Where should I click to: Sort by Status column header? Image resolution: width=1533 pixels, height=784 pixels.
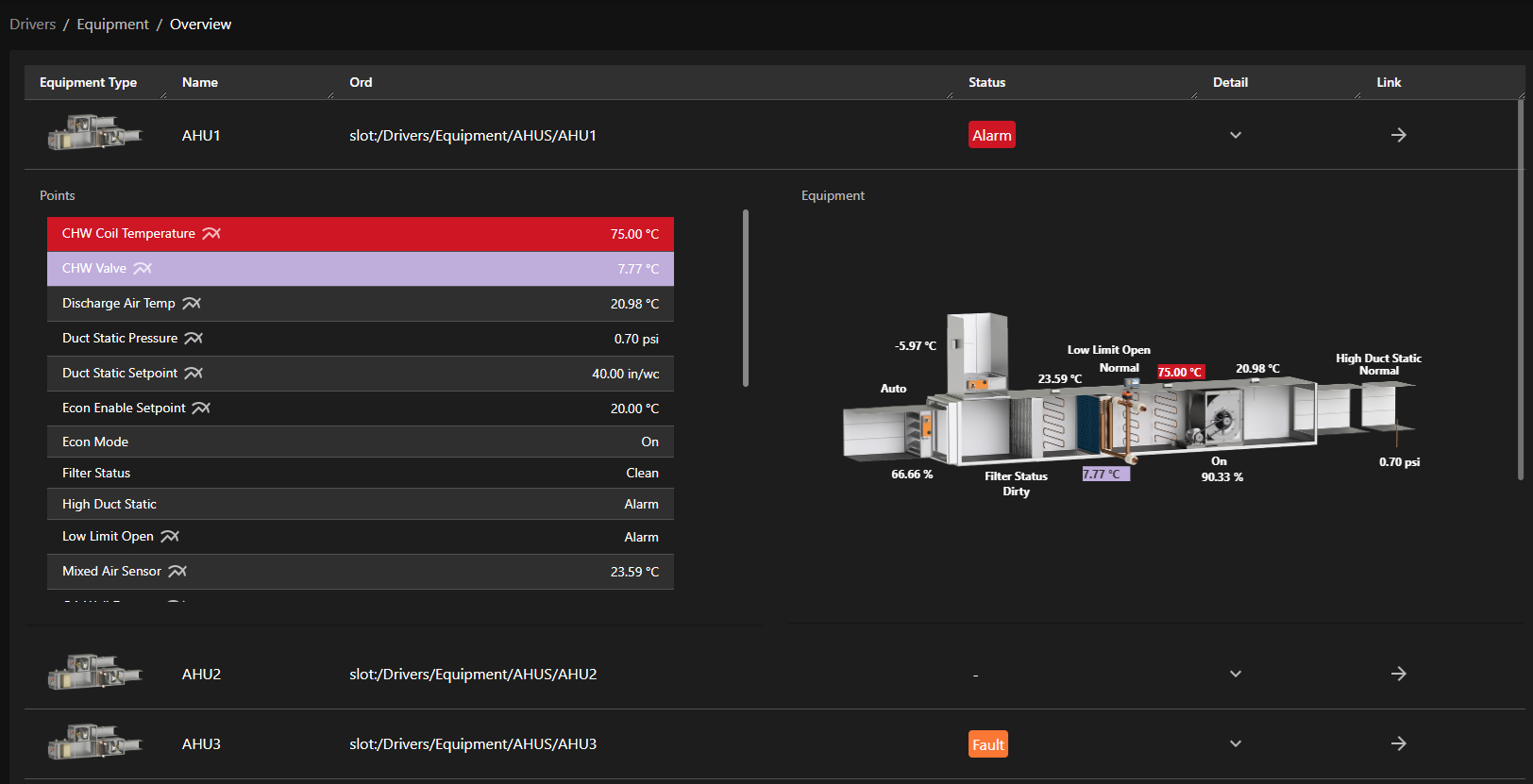pyautogui.click(x=986, y=83)
